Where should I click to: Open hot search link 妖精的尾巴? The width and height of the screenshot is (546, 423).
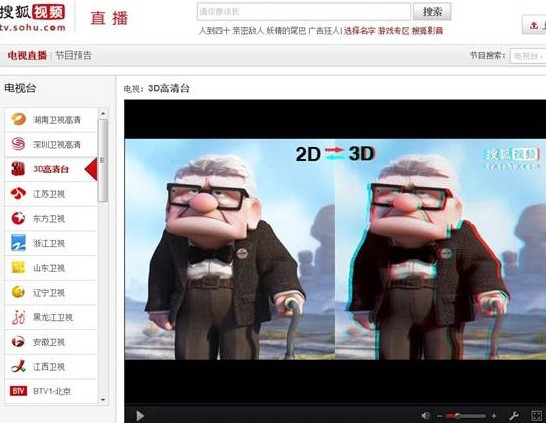(286, 31)
